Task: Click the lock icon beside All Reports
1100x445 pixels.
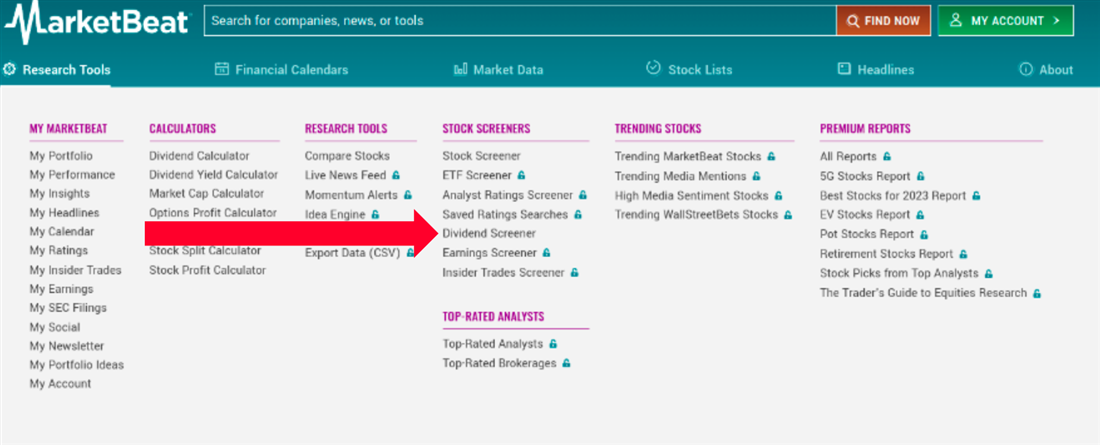Action: click(x=887, y=157)
